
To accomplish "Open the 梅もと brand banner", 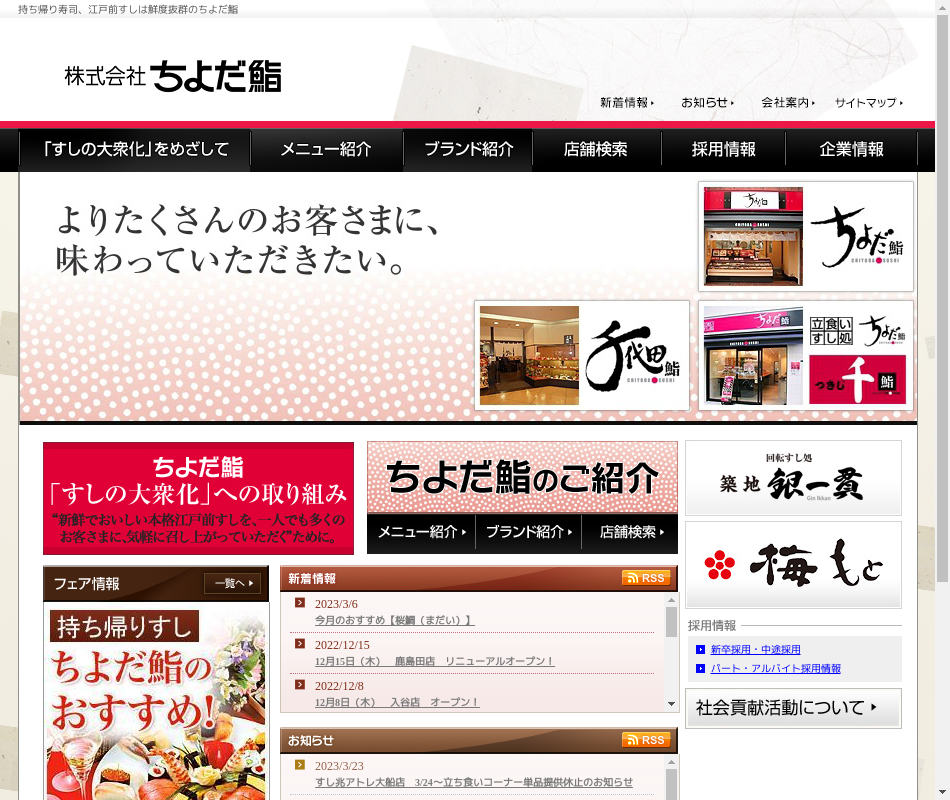I will pyautogui.click(x=793, y=565).
